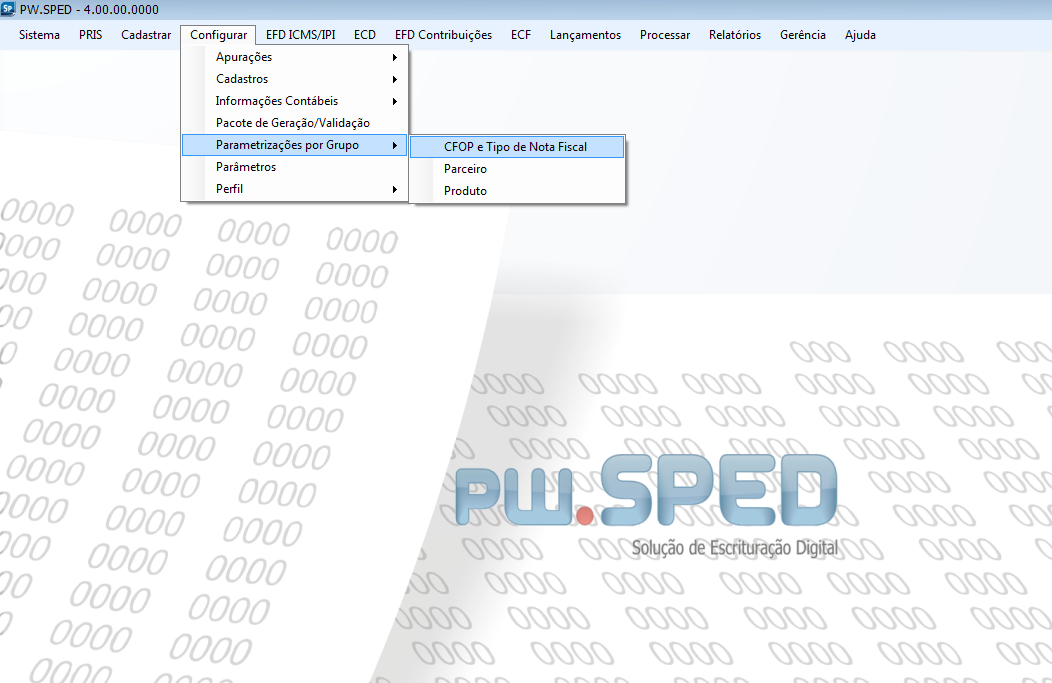1052x683 pixels.
Task: Open the PRIS menu
Action: coord(91,35)
